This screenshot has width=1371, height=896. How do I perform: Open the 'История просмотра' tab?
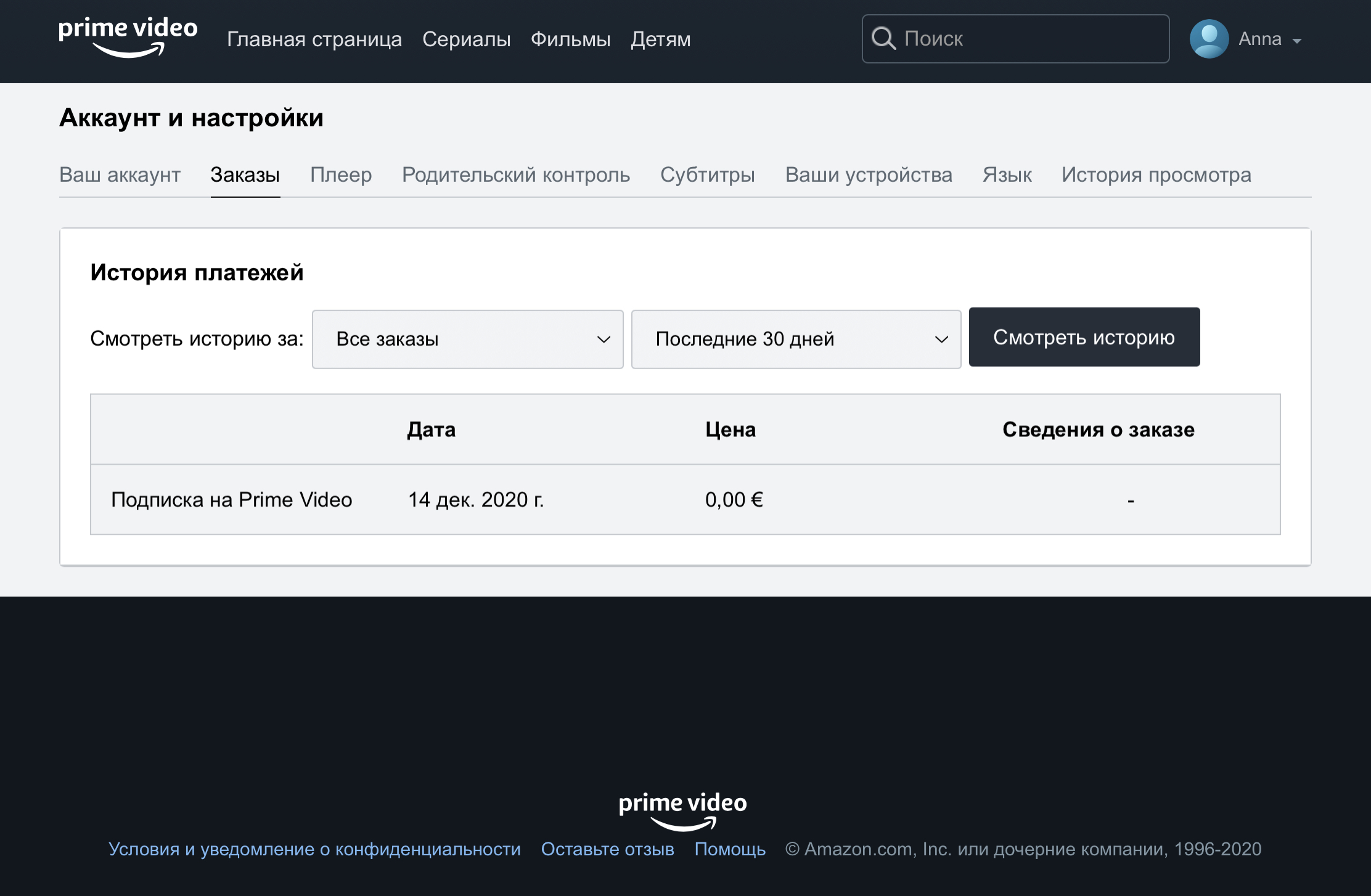[x=1156, y=175]
